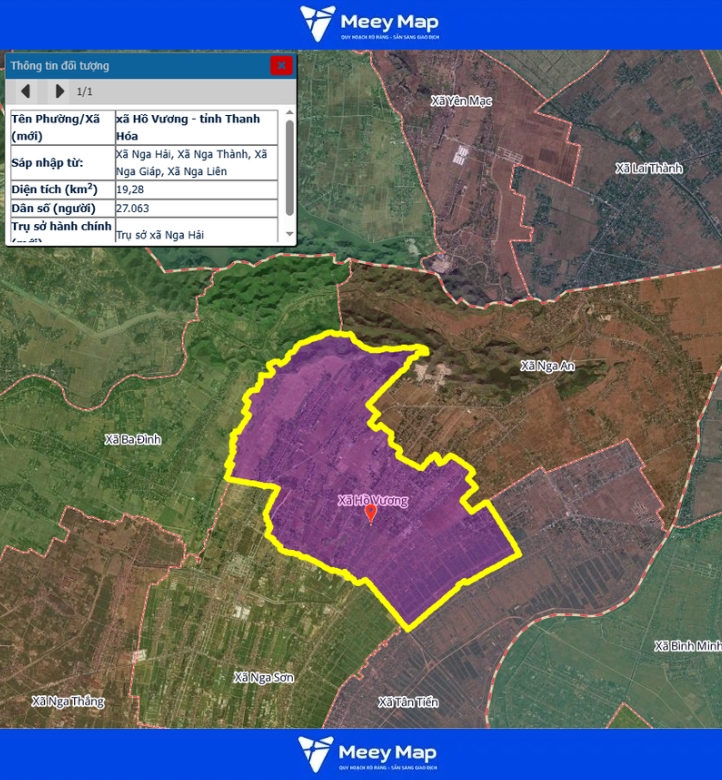722x780 pixels.
Task: Select the Xã Nga An map label
Action: click(547, 366)
